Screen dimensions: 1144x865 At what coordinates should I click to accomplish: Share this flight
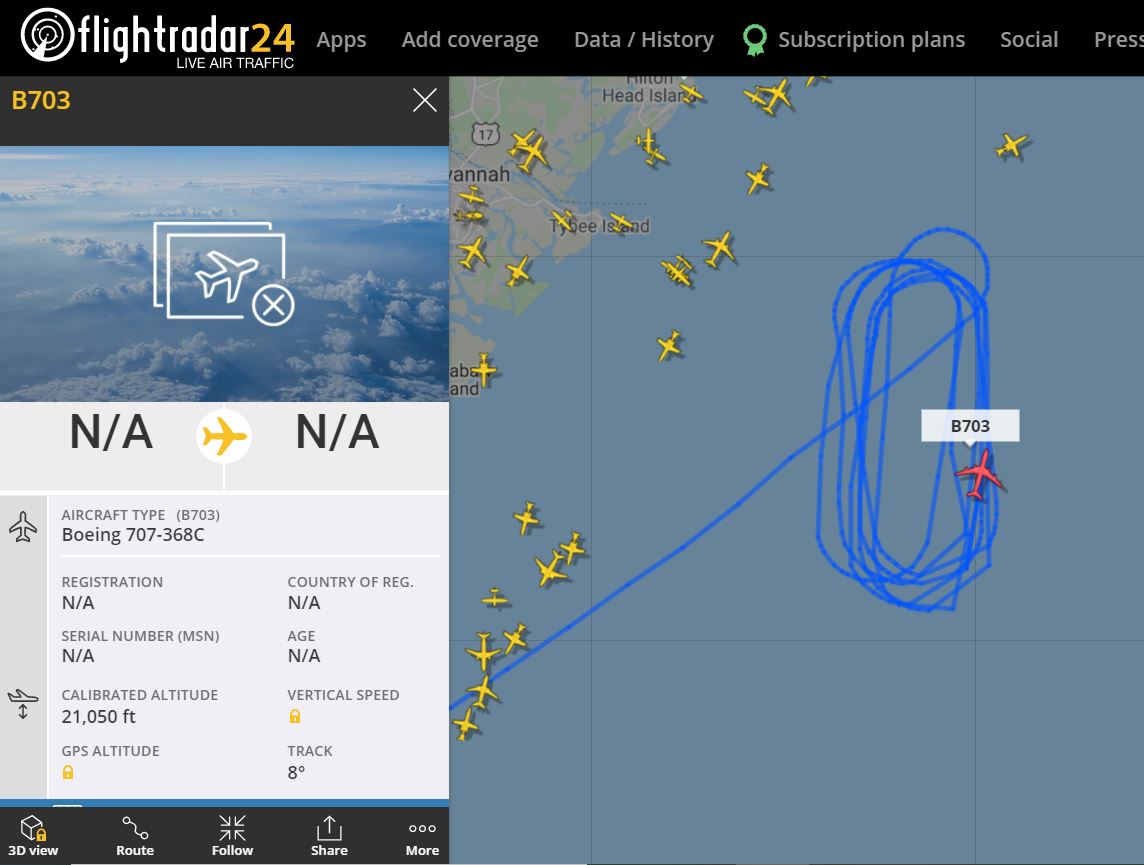329,836
